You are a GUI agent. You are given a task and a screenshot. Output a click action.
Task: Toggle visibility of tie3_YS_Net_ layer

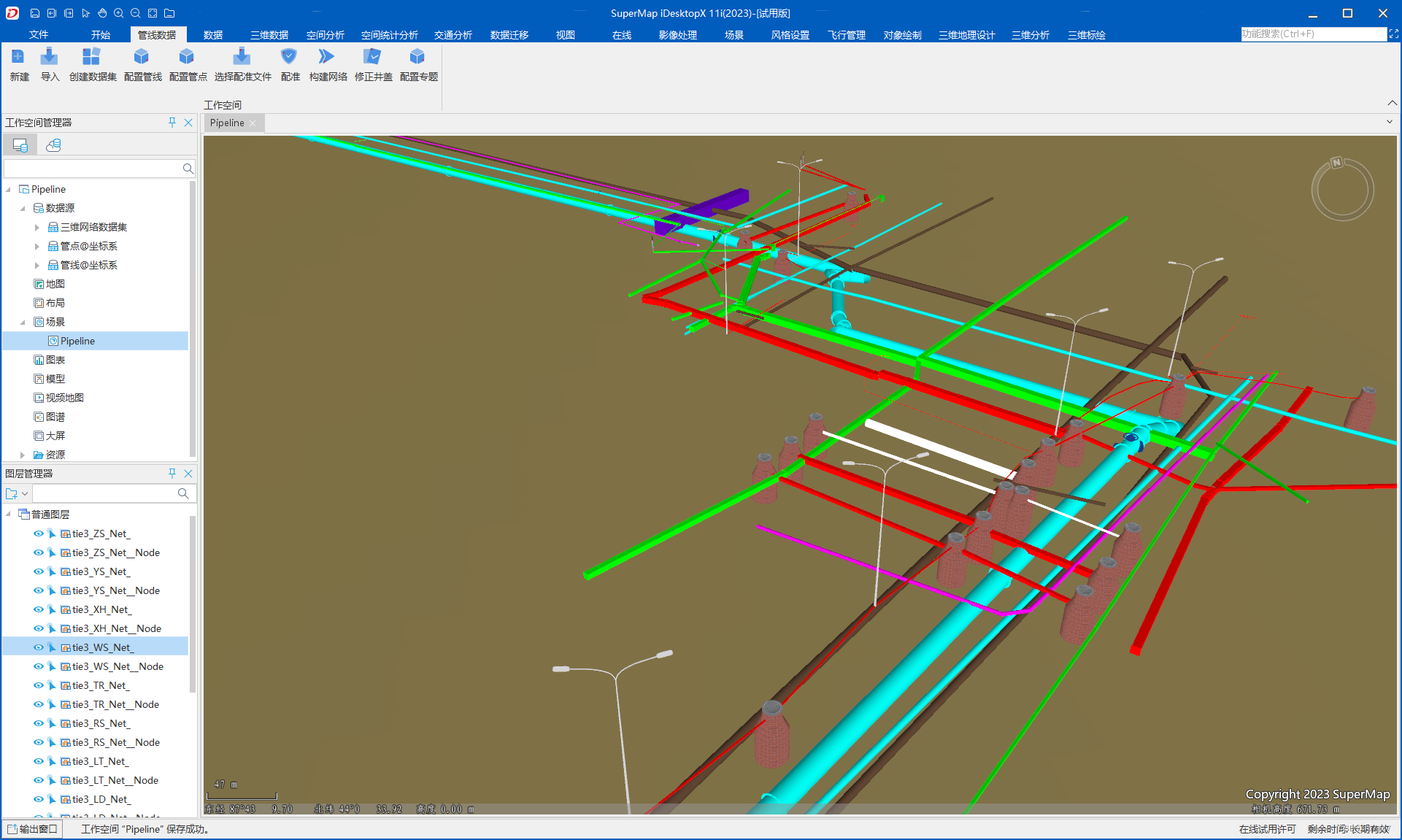point(39,571)
